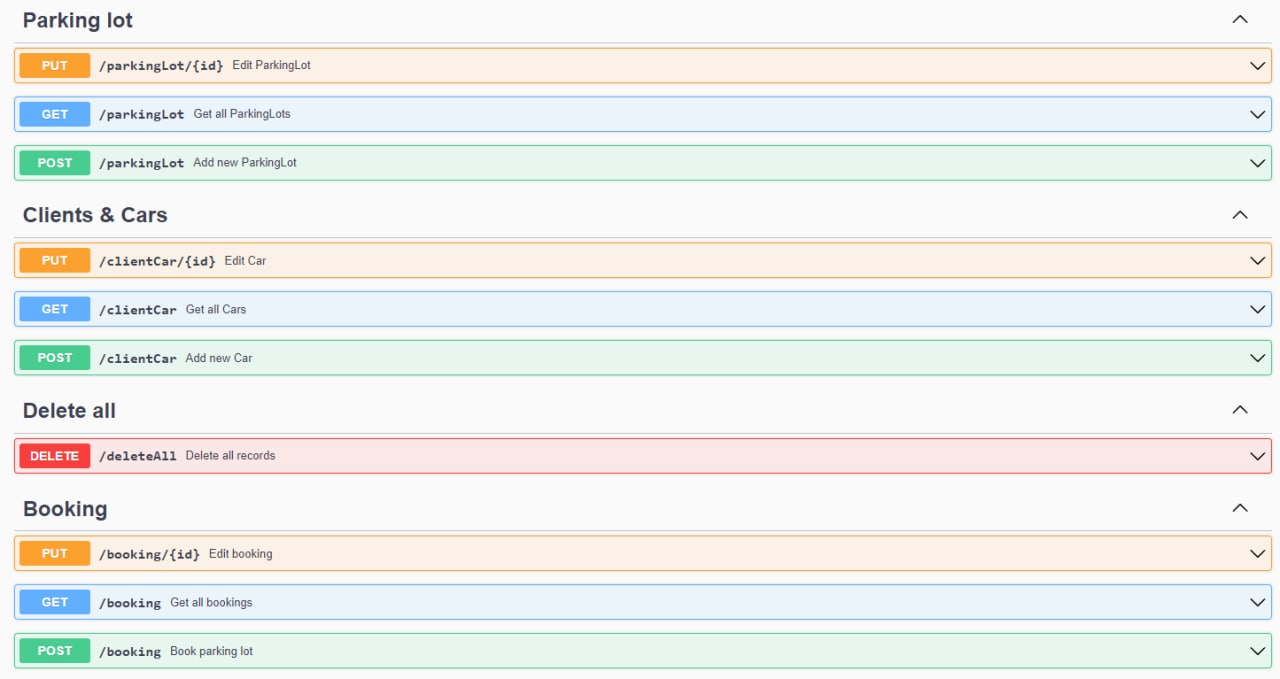Select the Booking section heading

[65, 509]
